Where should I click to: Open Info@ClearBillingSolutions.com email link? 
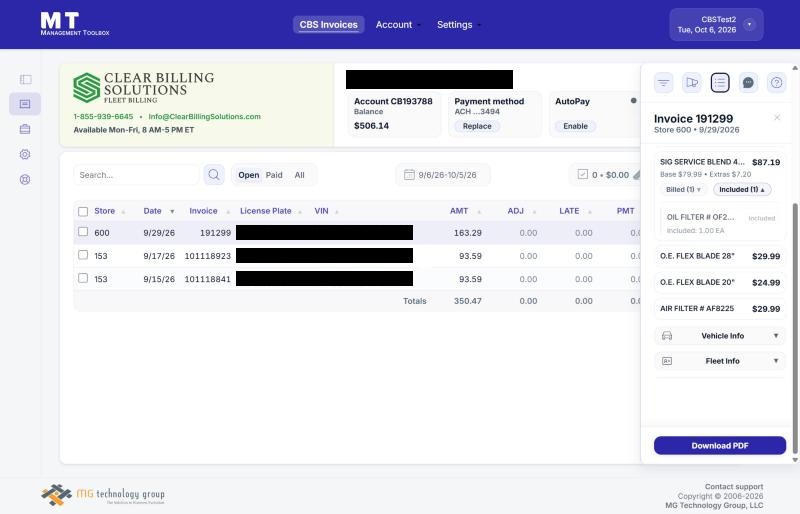pos(205,116)
